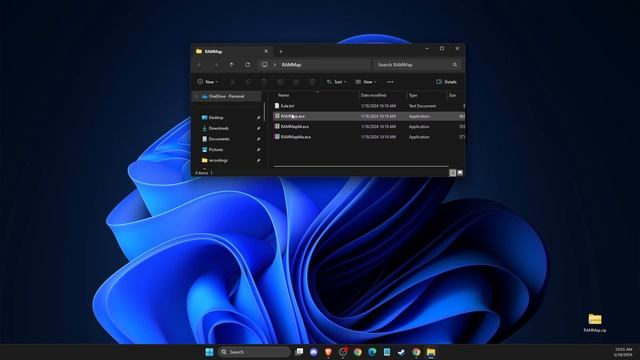Click the sidebar vertical scrollbar
640x360 pixels.
click(x=265, y=111)
